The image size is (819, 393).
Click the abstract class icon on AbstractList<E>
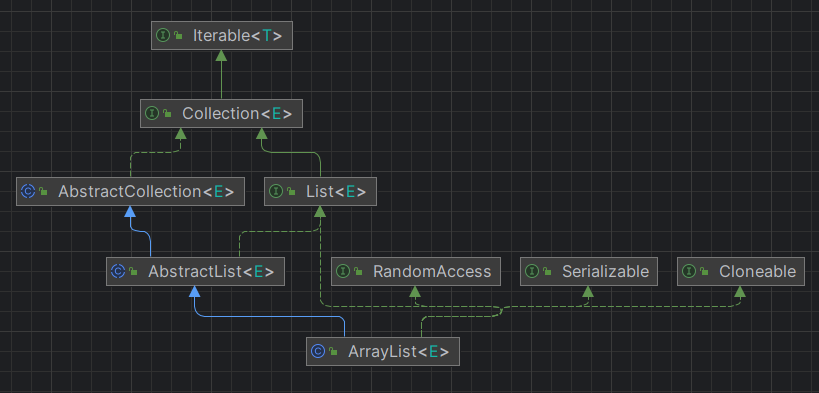[118, 271]
